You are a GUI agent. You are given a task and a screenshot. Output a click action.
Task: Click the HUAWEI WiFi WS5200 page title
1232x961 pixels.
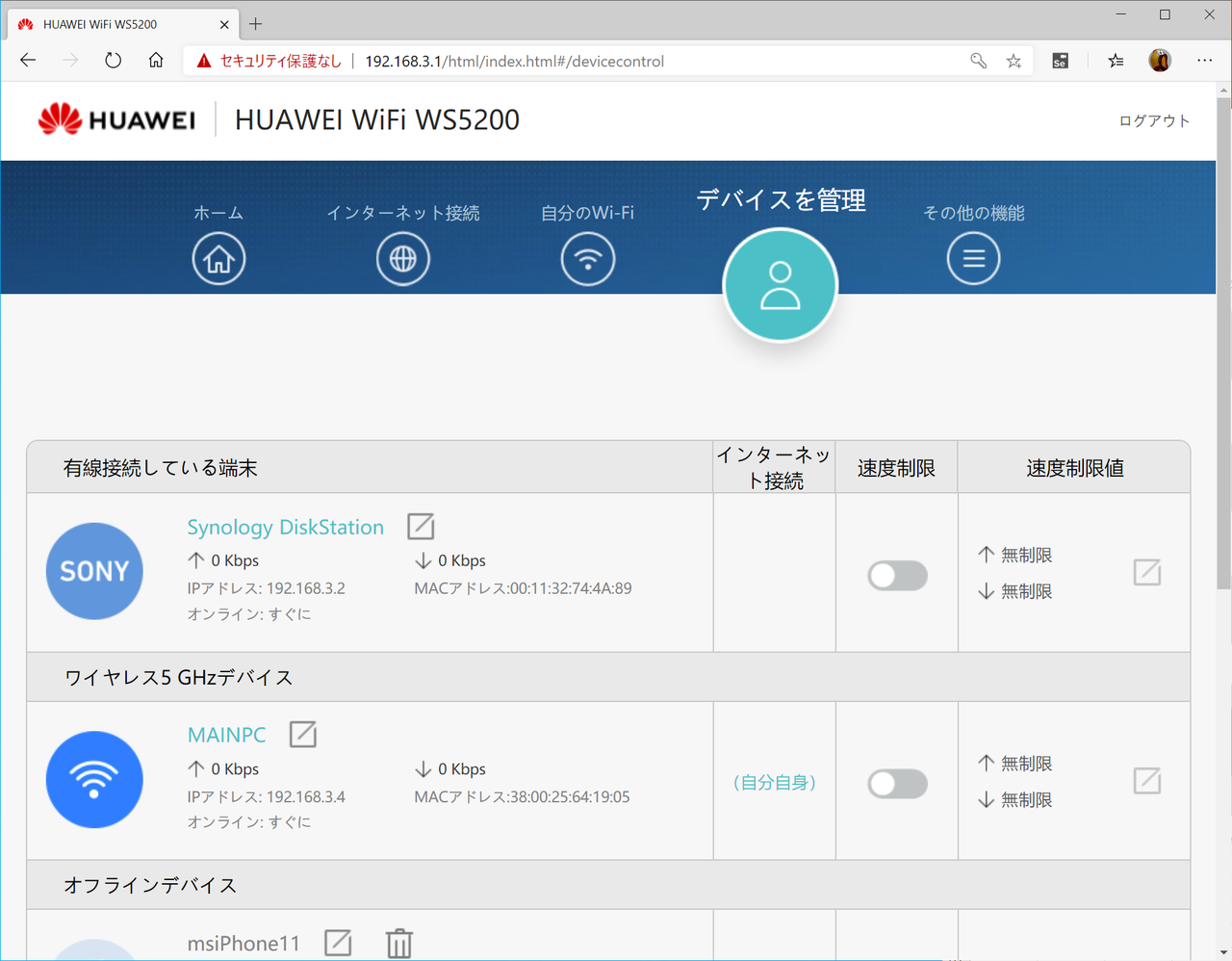tap(377, 119)
